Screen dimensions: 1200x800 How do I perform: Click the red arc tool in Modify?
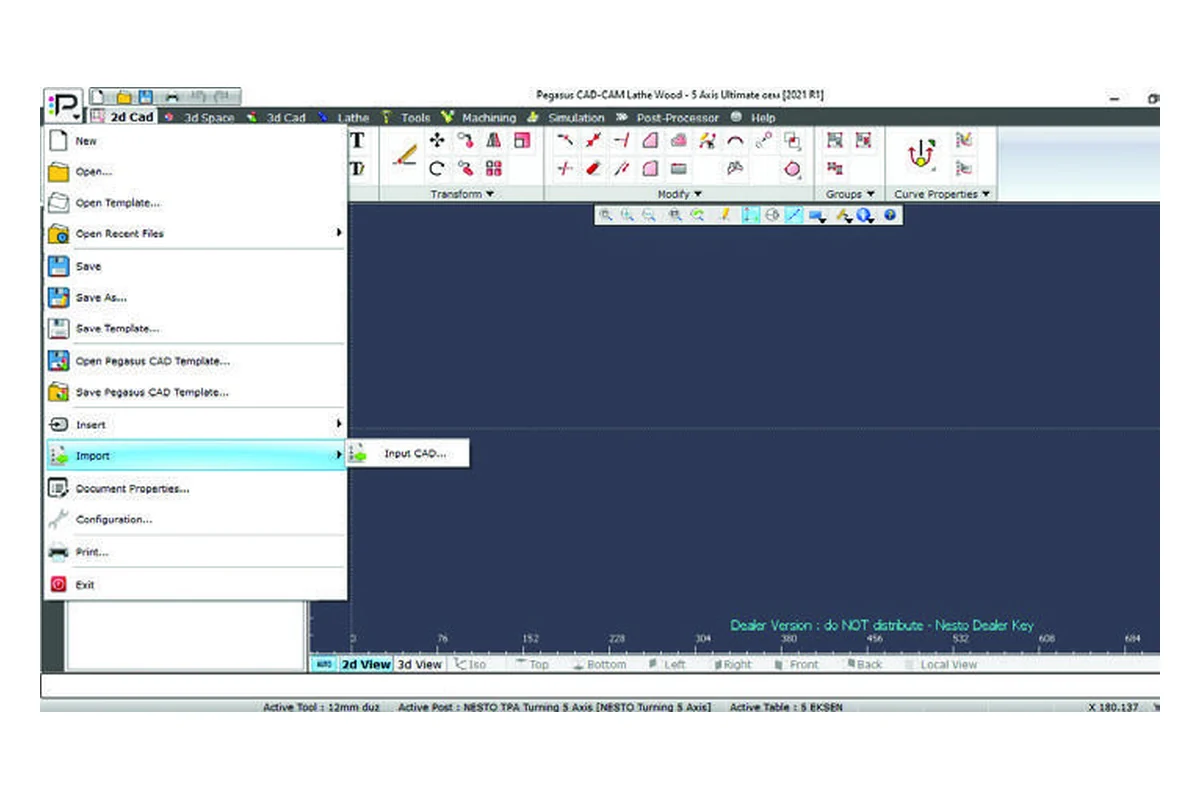click(735, 141)
